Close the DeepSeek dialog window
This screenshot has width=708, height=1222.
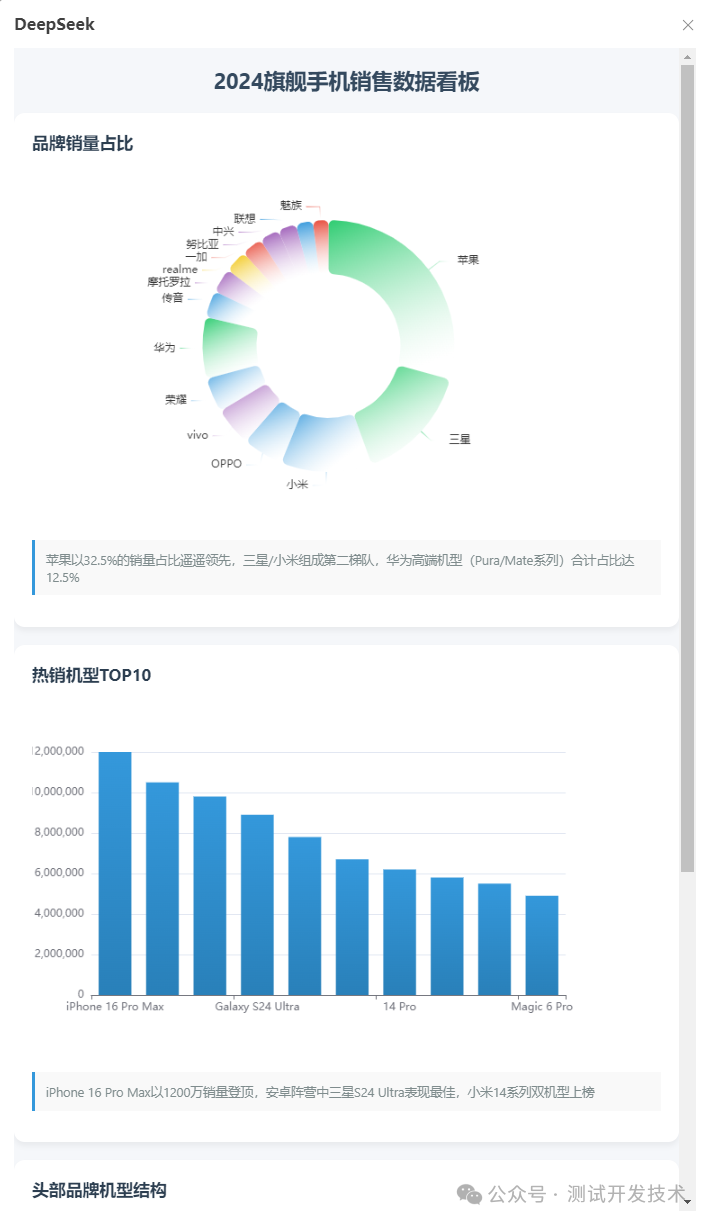point(688,25)
